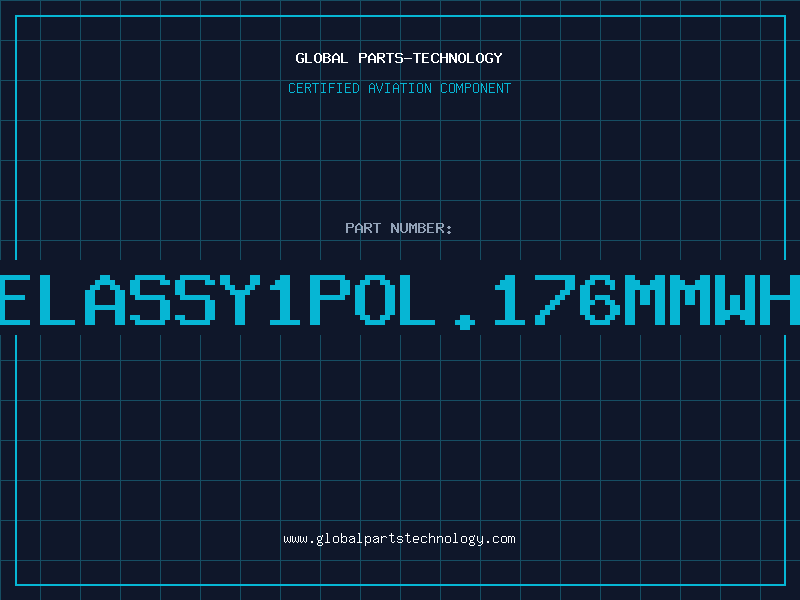Click the CERTIFIED AVIATION COMPONENT subtitle
Image resolution: width=800 pixels, height=600 pixels.
[x=399, y=88]
